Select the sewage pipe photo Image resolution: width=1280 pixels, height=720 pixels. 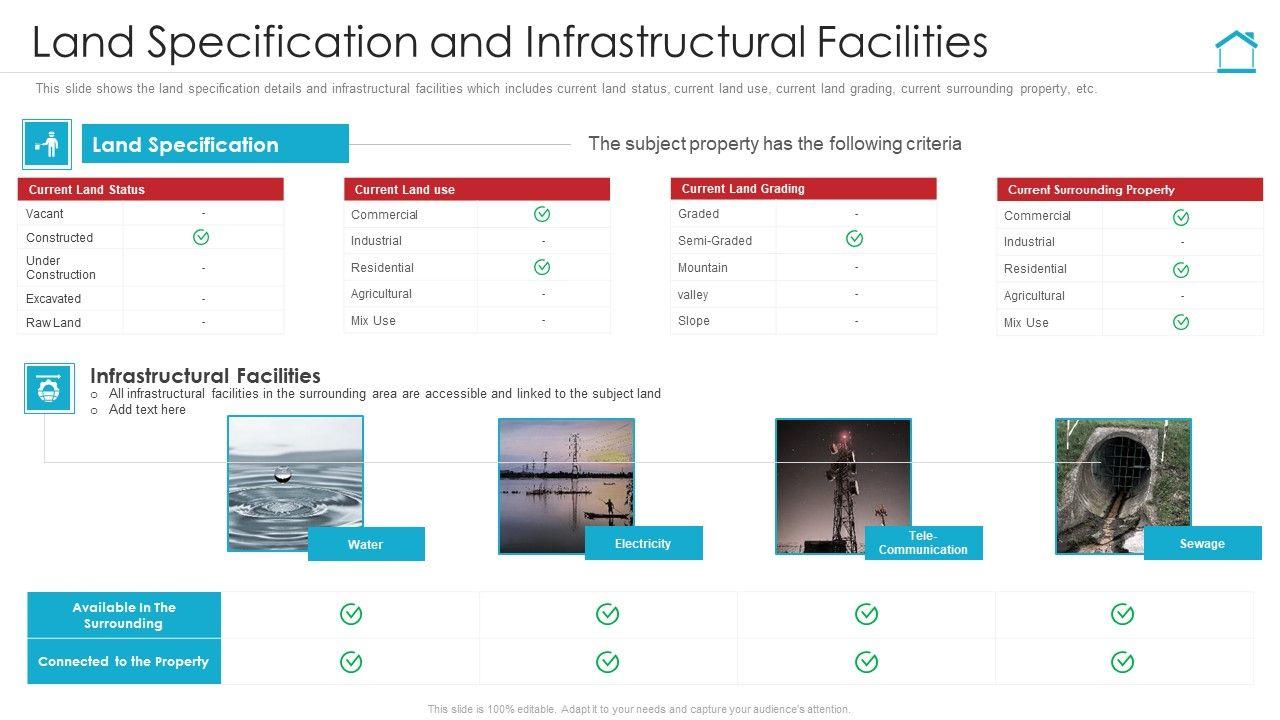pos(1123,486)
